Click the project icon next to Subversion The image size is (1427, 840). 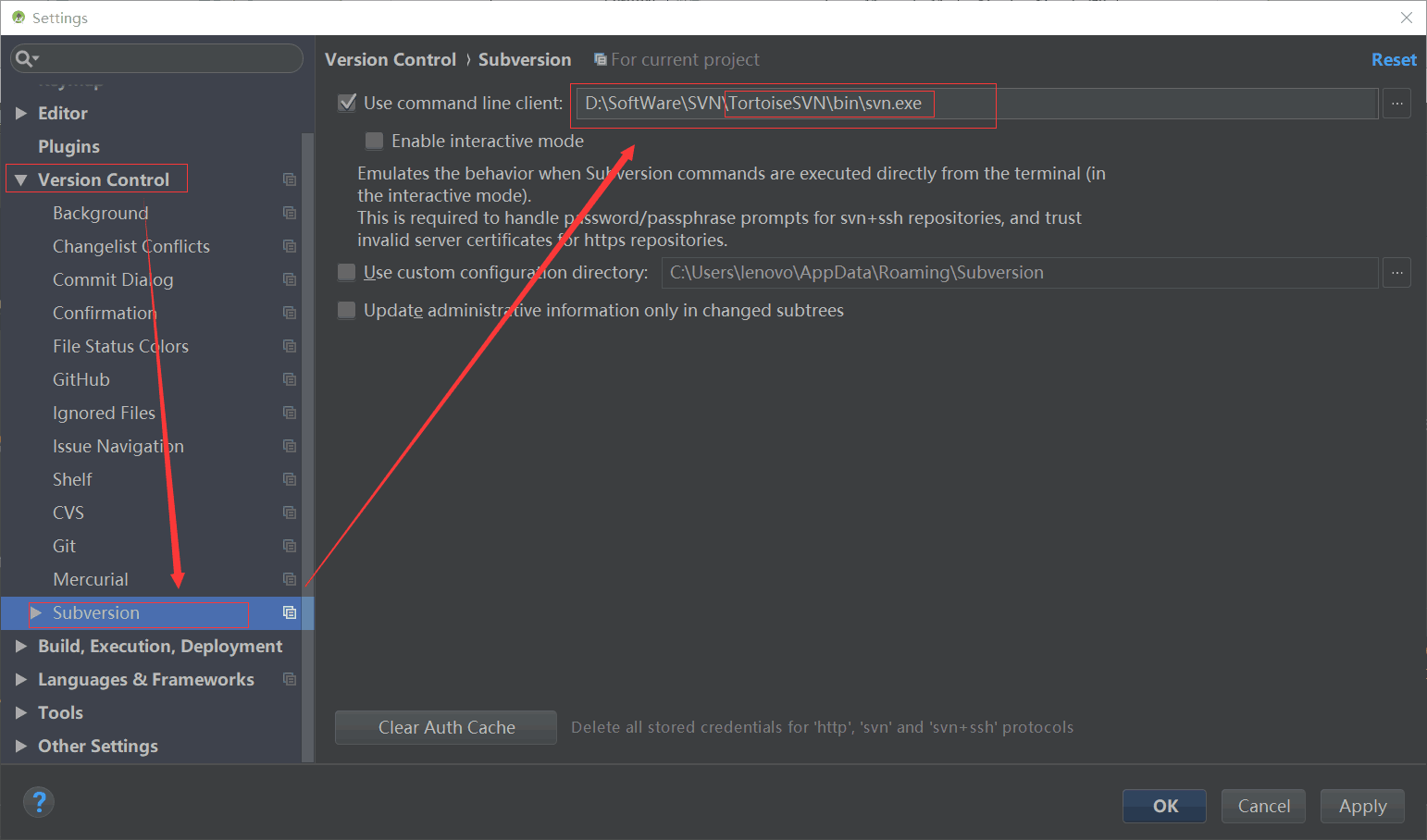pyautogui.click(x=290, y=612)
